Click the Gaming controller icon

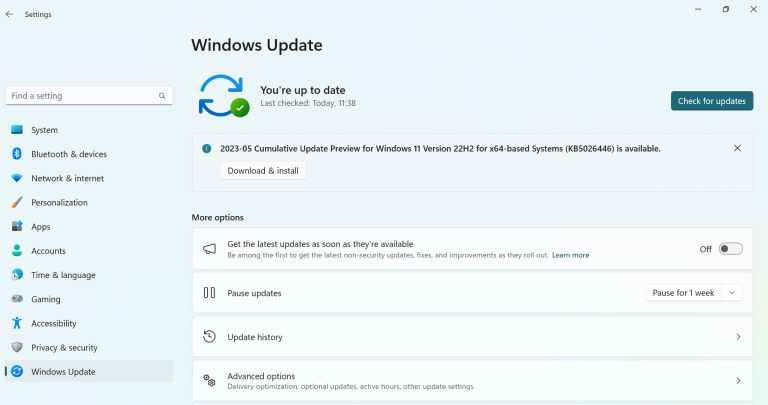coord(17,299)
